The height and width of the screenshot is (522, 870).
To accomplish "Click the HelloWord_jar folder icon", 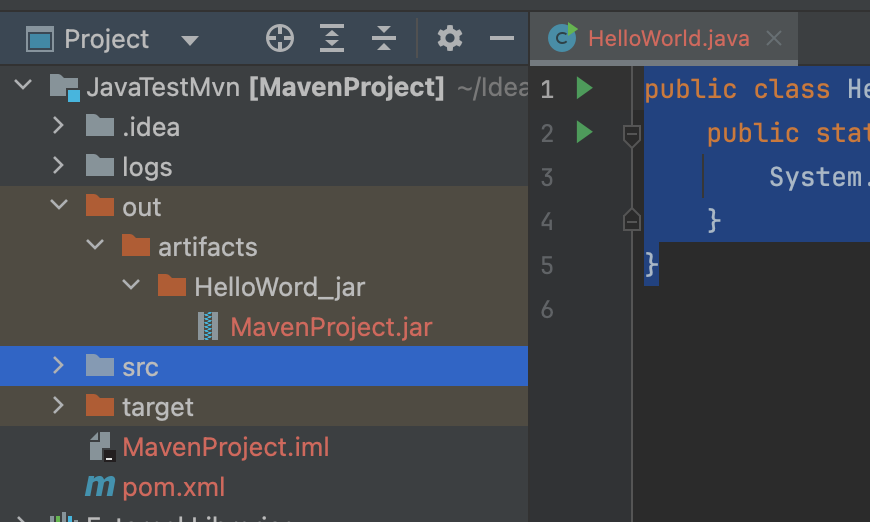I will pyautogui.click(x=172, y=285).
